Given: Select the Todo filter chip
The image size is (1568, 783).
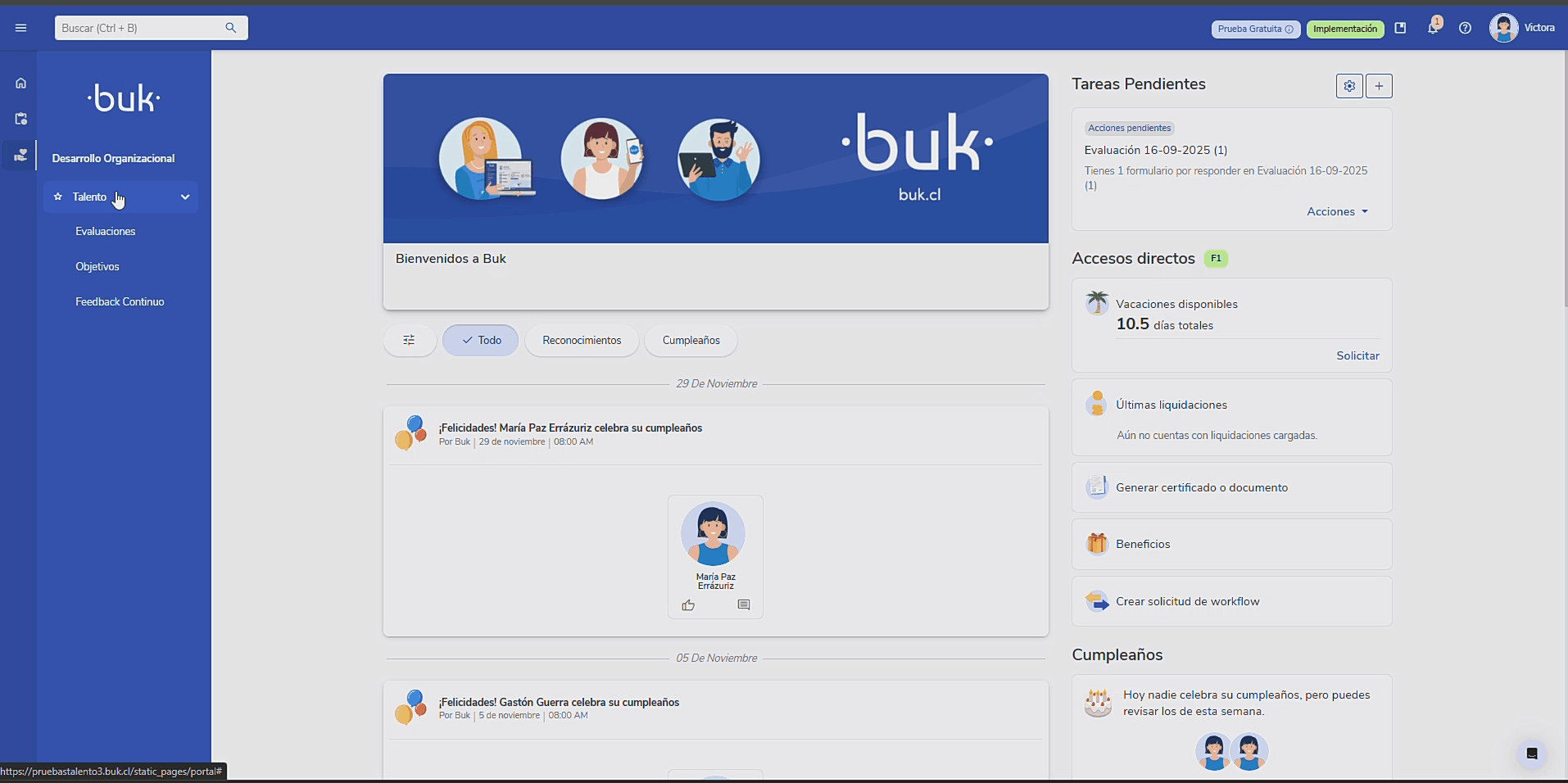Looking at the screenshot, I should [x=481, y=341].
